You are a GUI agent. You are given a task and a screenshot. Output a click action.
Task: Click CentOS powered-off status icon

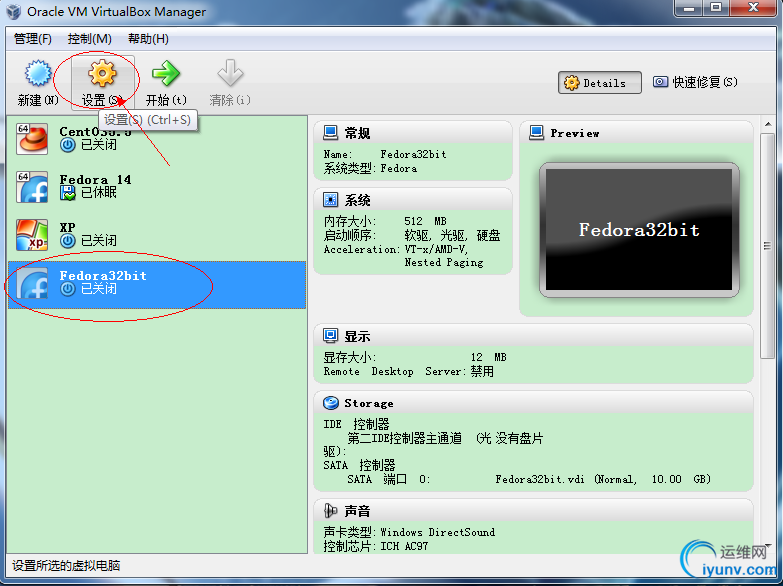[x=67, y=145]
